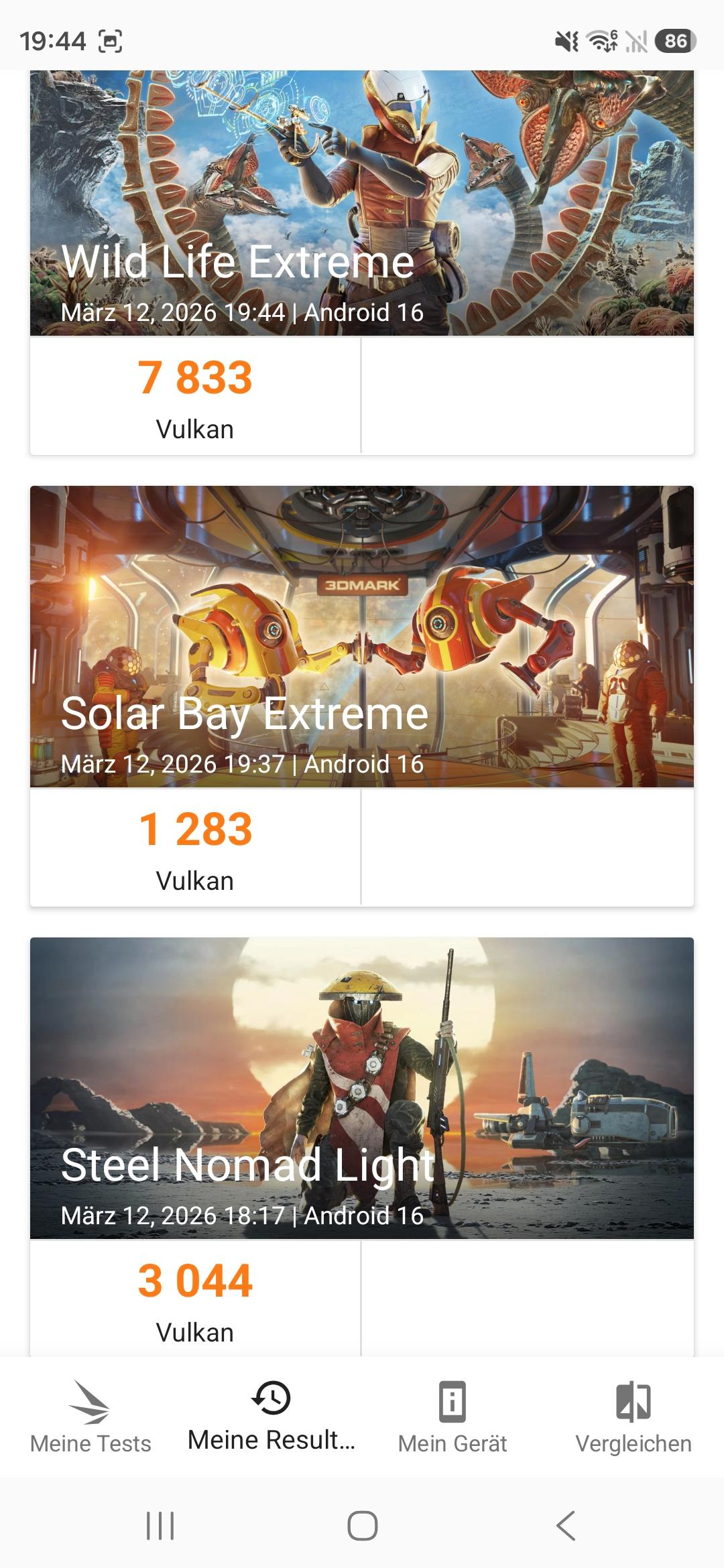
Task: Tap the 19:44 clock in status bar
Action: 53,42
